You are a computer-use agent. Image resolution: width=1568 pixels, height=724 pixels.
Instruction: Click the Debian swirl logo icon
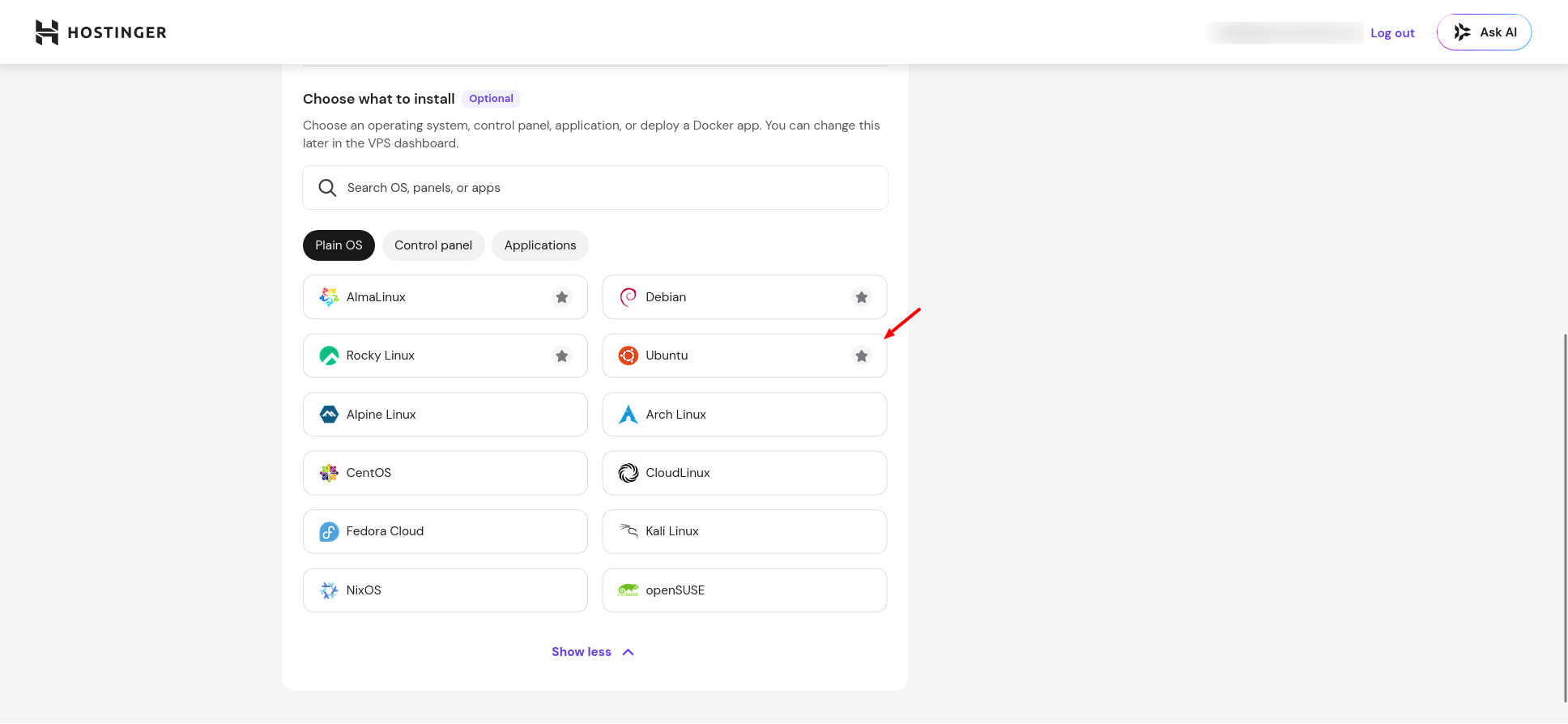(x=628, y=297)
